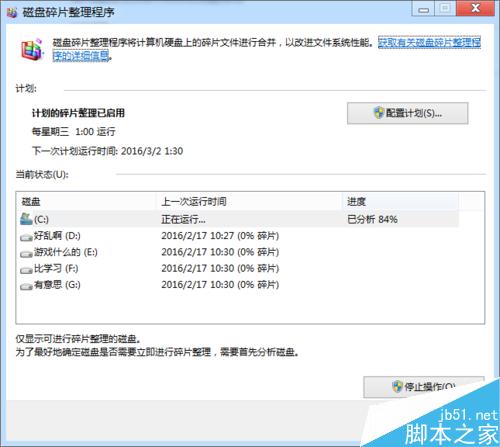Click the 上一次运行时间 column header

pos(249,201)
